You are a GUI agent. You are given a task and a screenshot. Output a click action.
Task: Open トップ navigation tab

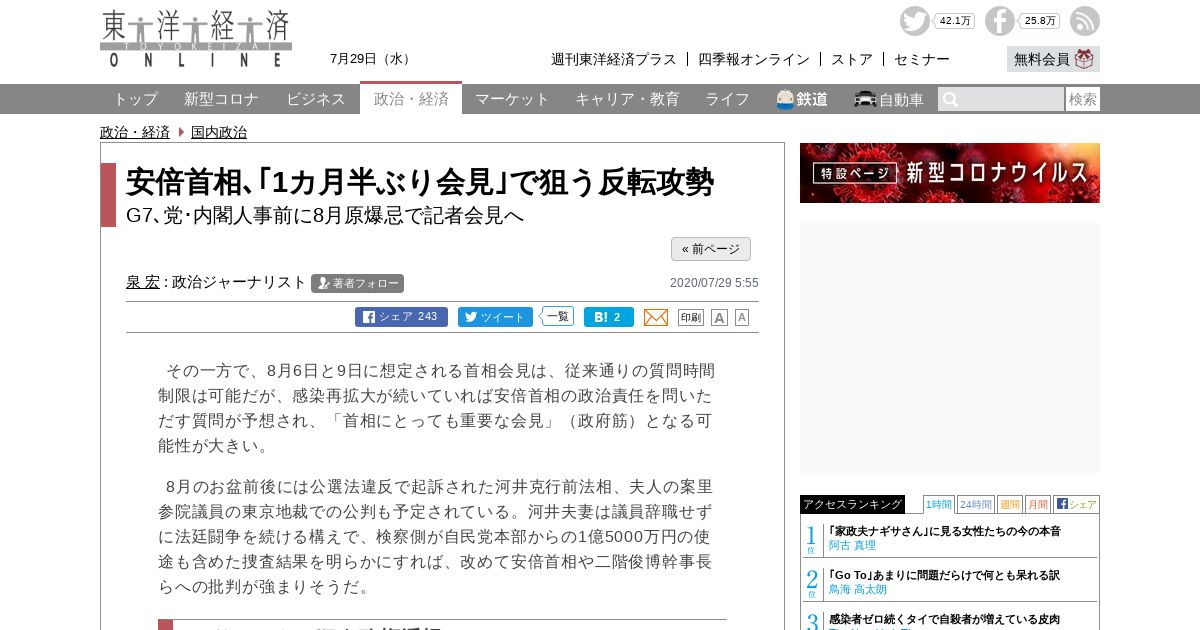(135, 99)
